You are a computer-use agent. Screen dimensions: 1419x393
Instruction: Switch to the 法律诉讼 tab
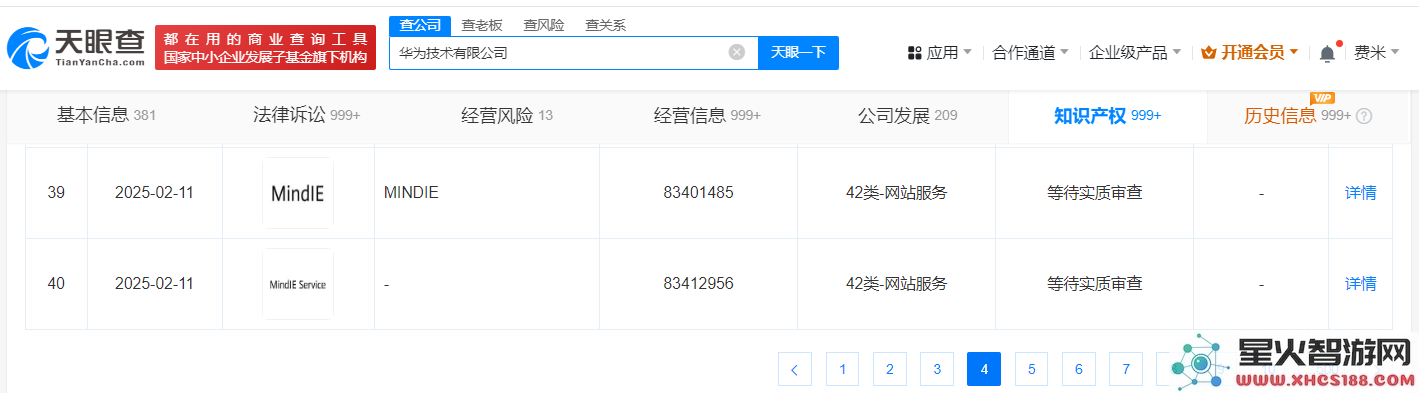click(x=306, y=115)
